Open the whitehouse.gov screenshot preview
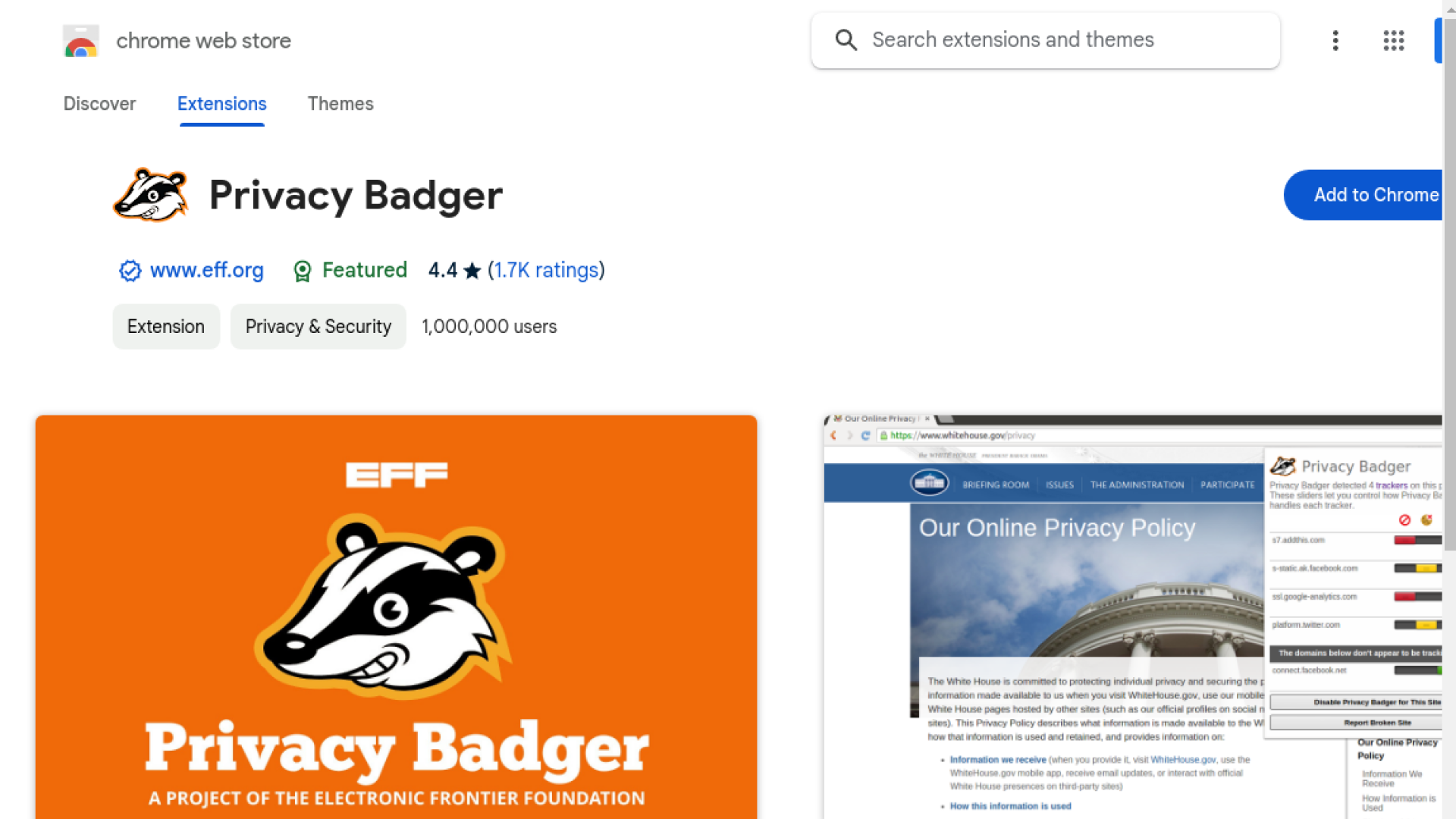1456x819 pixels. pyautogui.click(x=1133, y=616)
